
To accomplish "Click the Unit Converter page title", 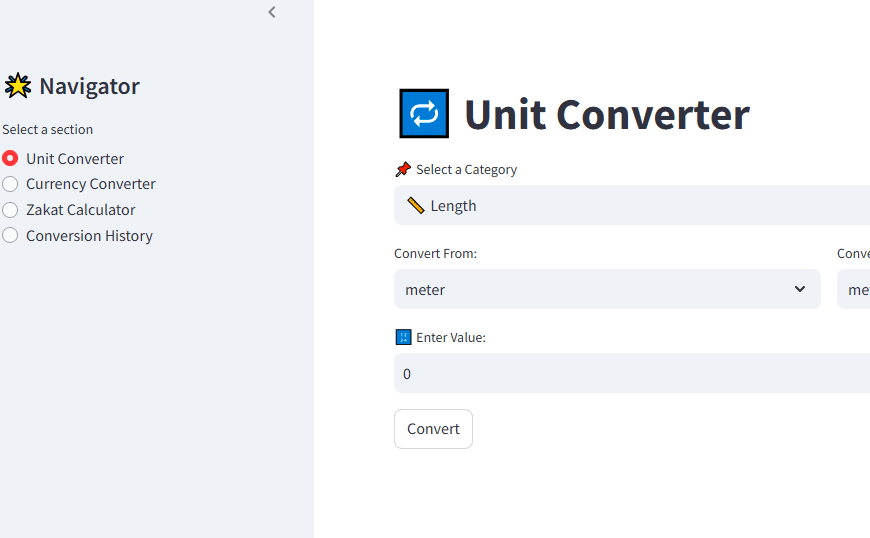I will [607, 115].
